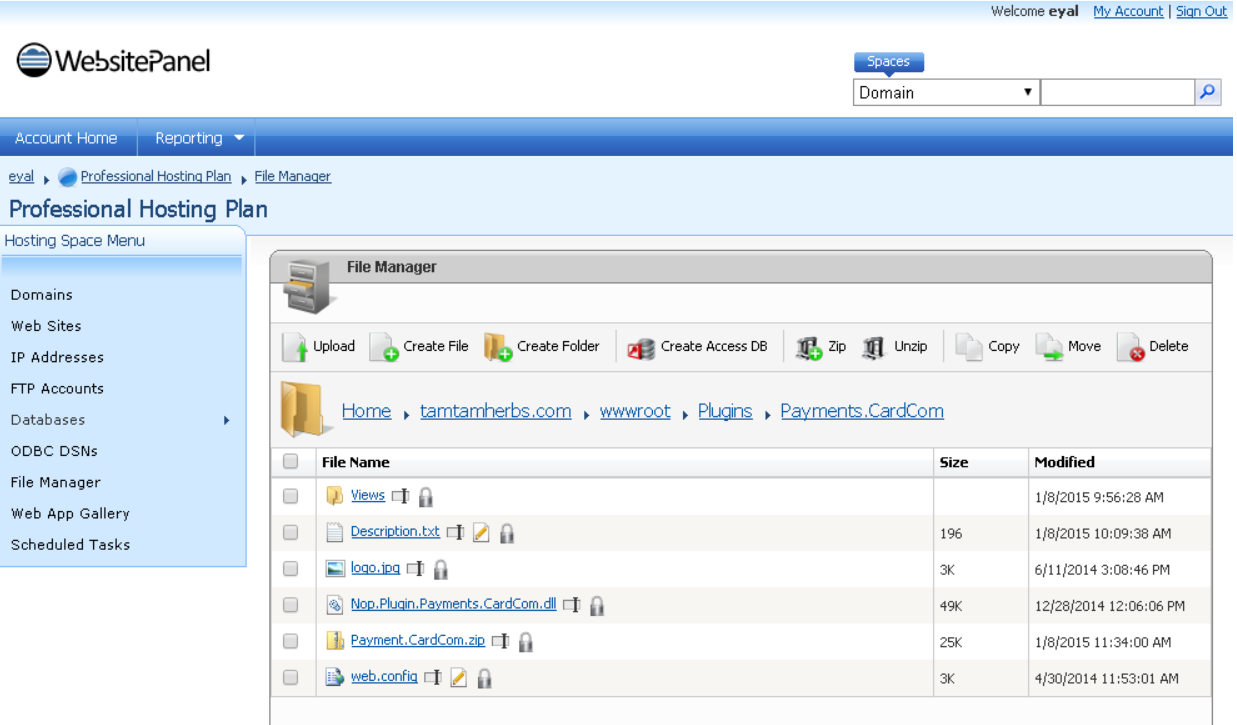This screenshot has height=725, width=1237.
Task: Click Professional Hosting Plan breadcrumb link
Action: click(x=156, y=177)
